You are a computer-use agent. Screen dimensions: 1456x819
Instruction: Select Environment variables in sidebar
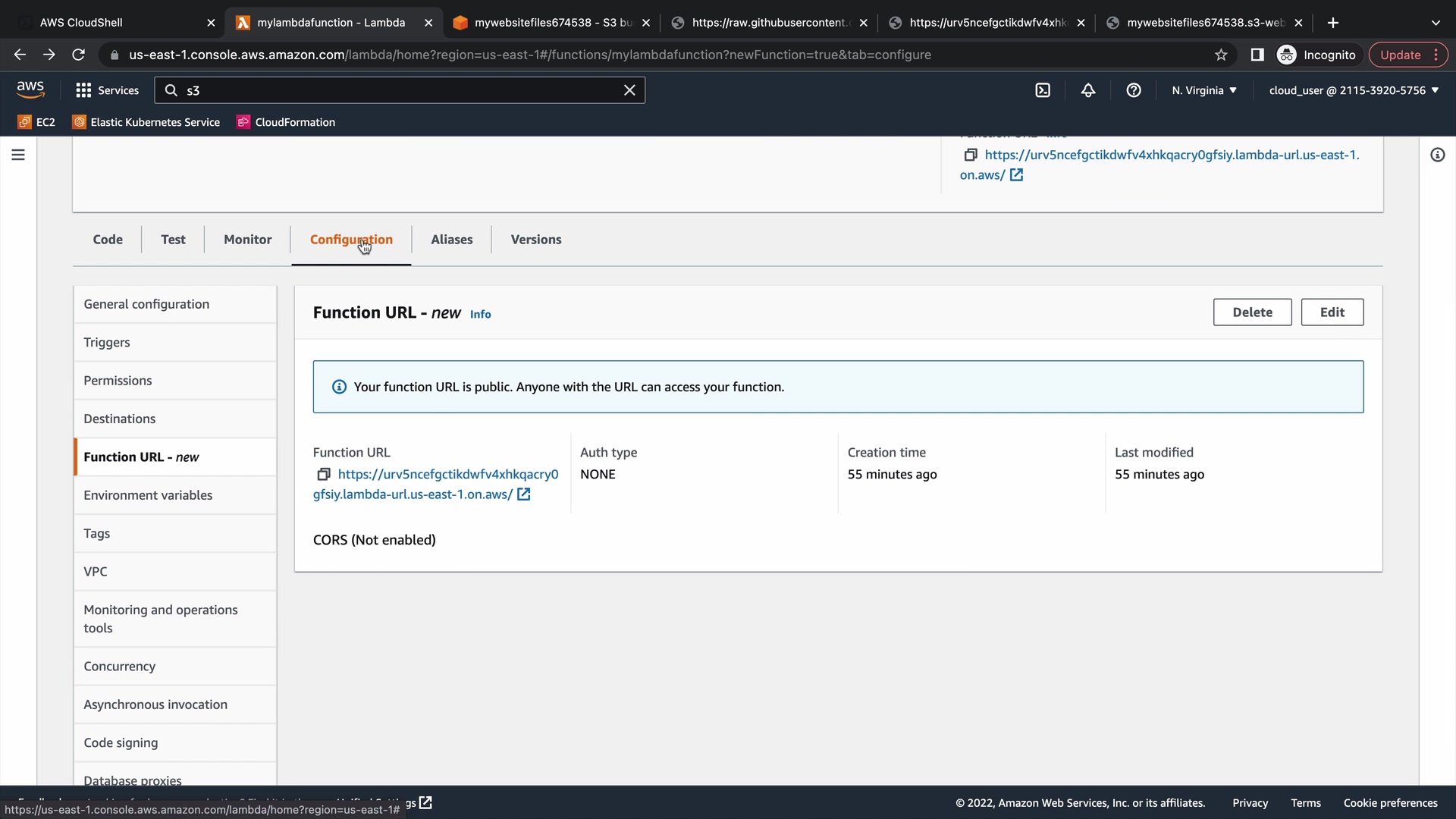pos(148,495)
